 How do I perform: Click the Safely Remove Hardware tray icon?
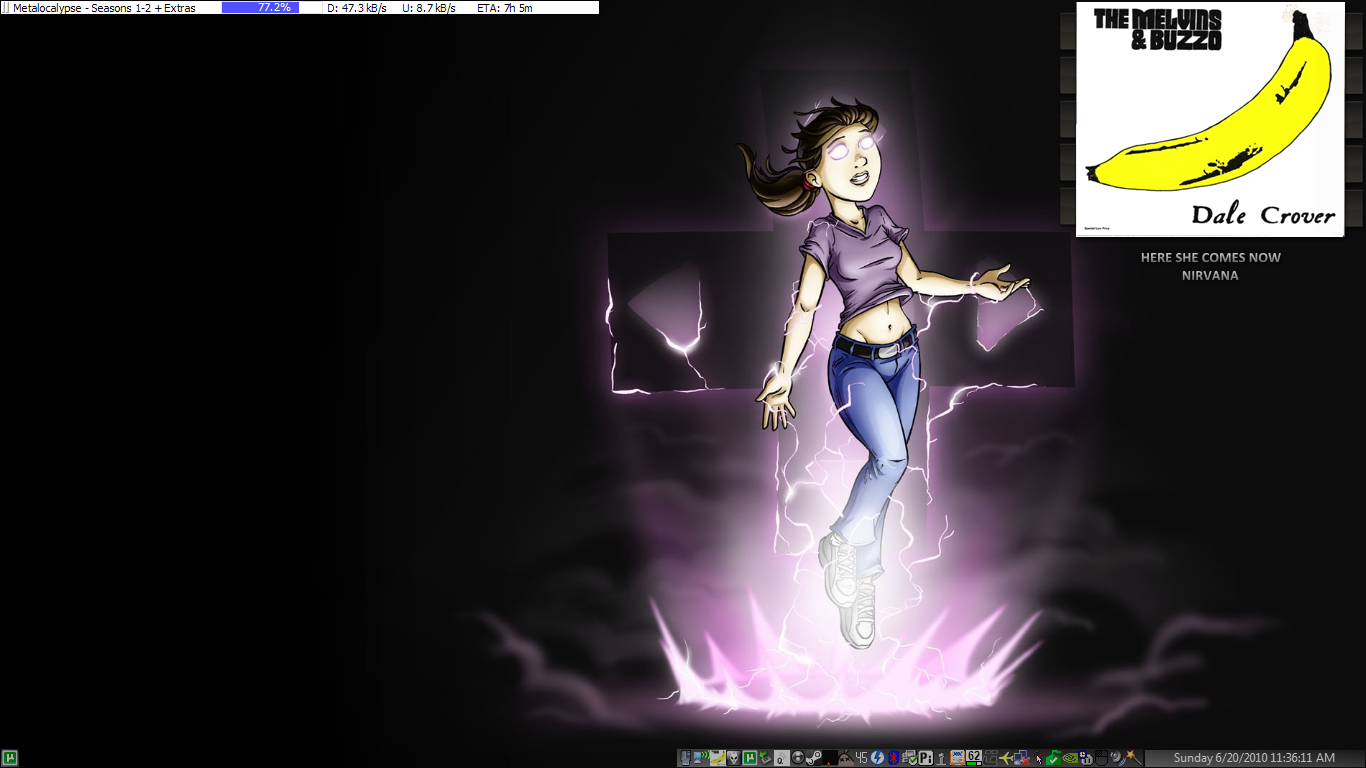pos(765,758)
